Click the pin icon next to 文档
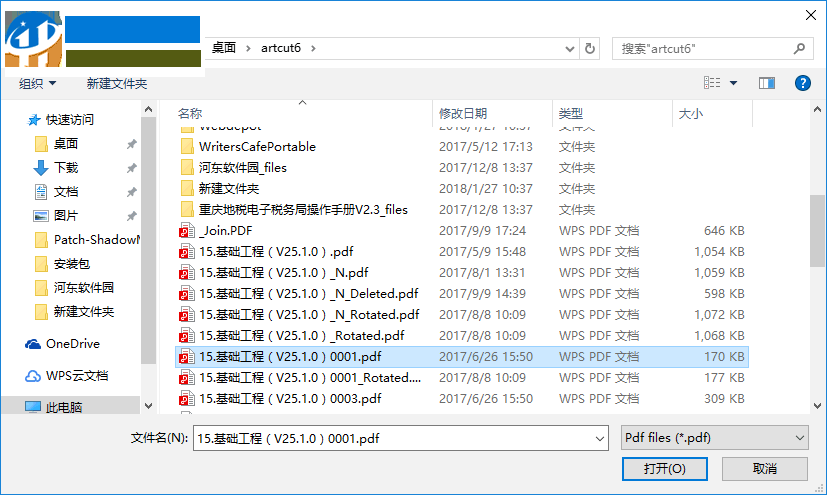The height and width of the screenshot is (495, 827). tap(131, 192)
